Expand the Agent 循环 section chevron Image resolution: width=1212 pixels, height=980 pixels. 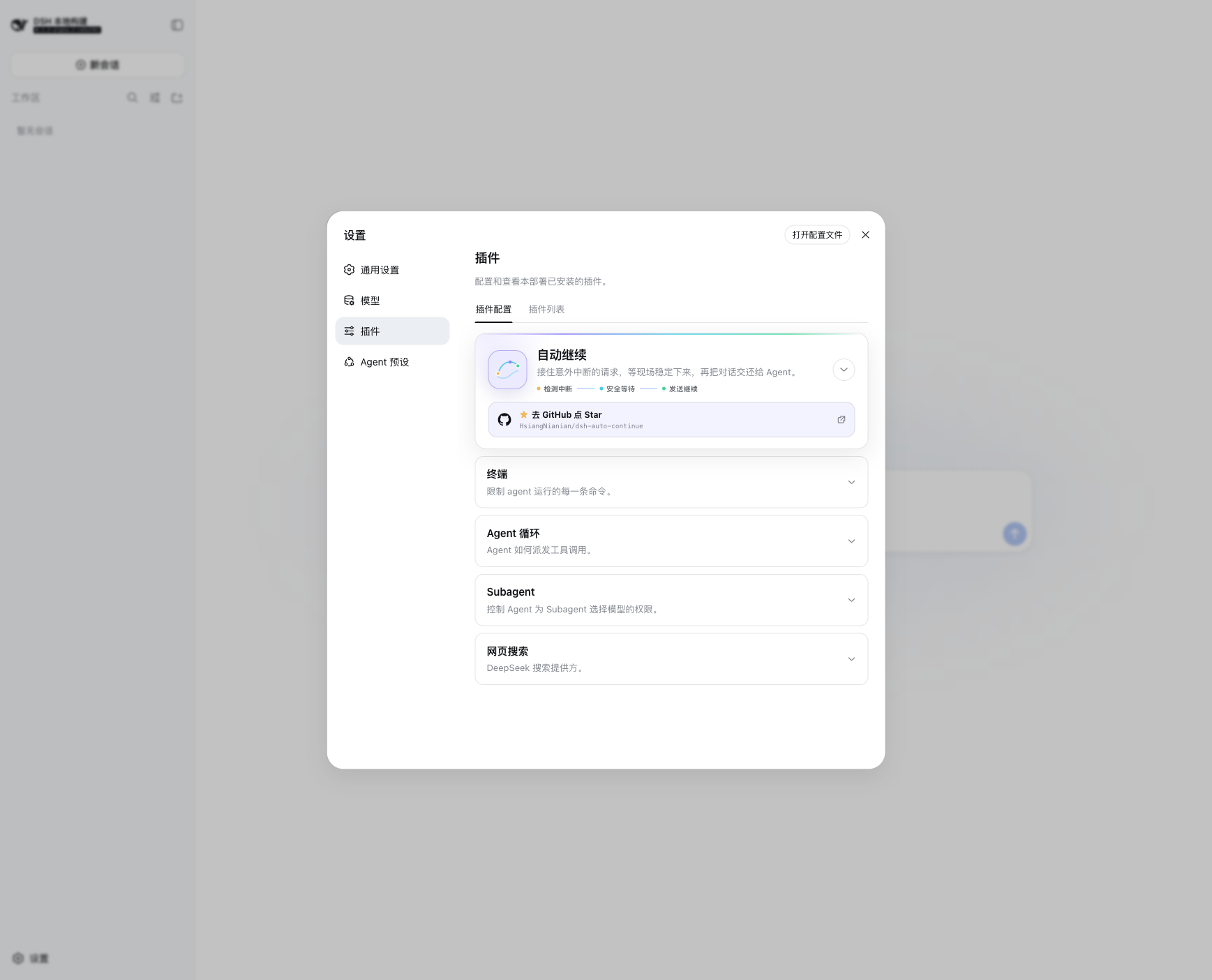(851, 541)
